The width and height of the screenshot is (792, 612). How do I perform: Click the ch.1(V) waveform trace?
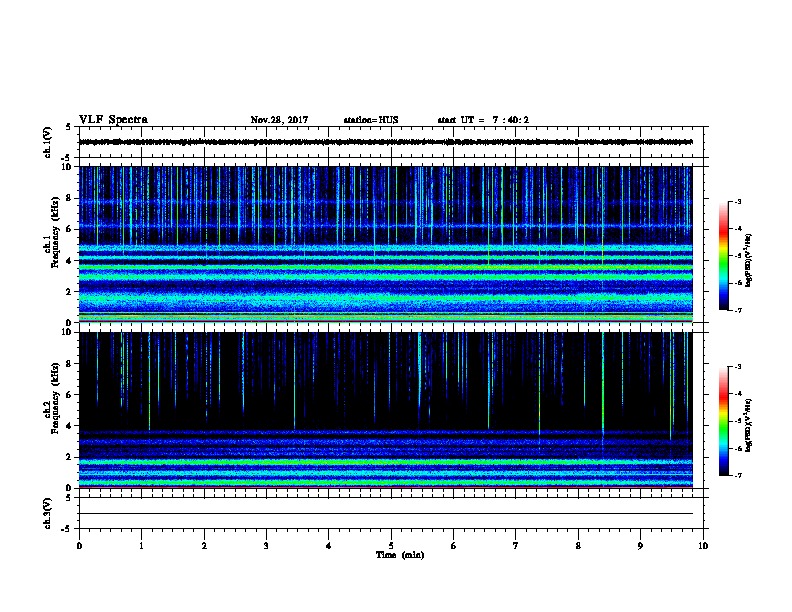pos(386,142)
